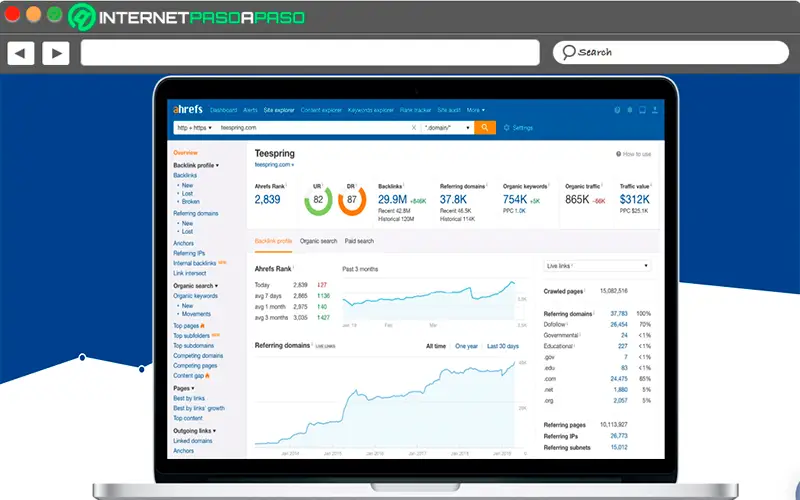The image size is (800, 500).
Task: Open Keywords explorer
Action: point(371,110)
